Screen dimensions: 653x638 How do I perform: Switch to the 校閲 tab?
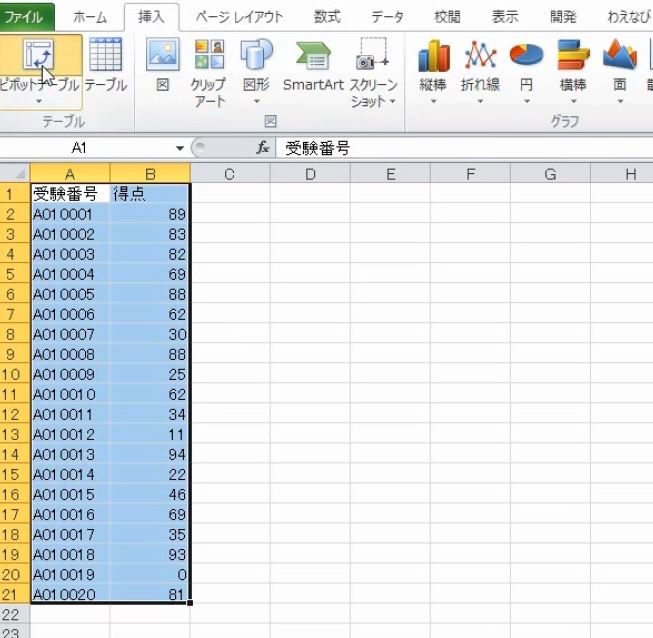(x=447, y=17)
